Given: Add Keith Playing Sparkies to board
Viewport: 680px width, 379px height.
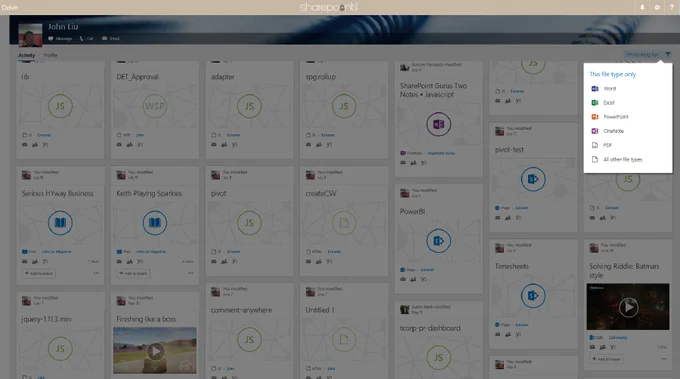Looking at the screenshot, I should (134, 274).
